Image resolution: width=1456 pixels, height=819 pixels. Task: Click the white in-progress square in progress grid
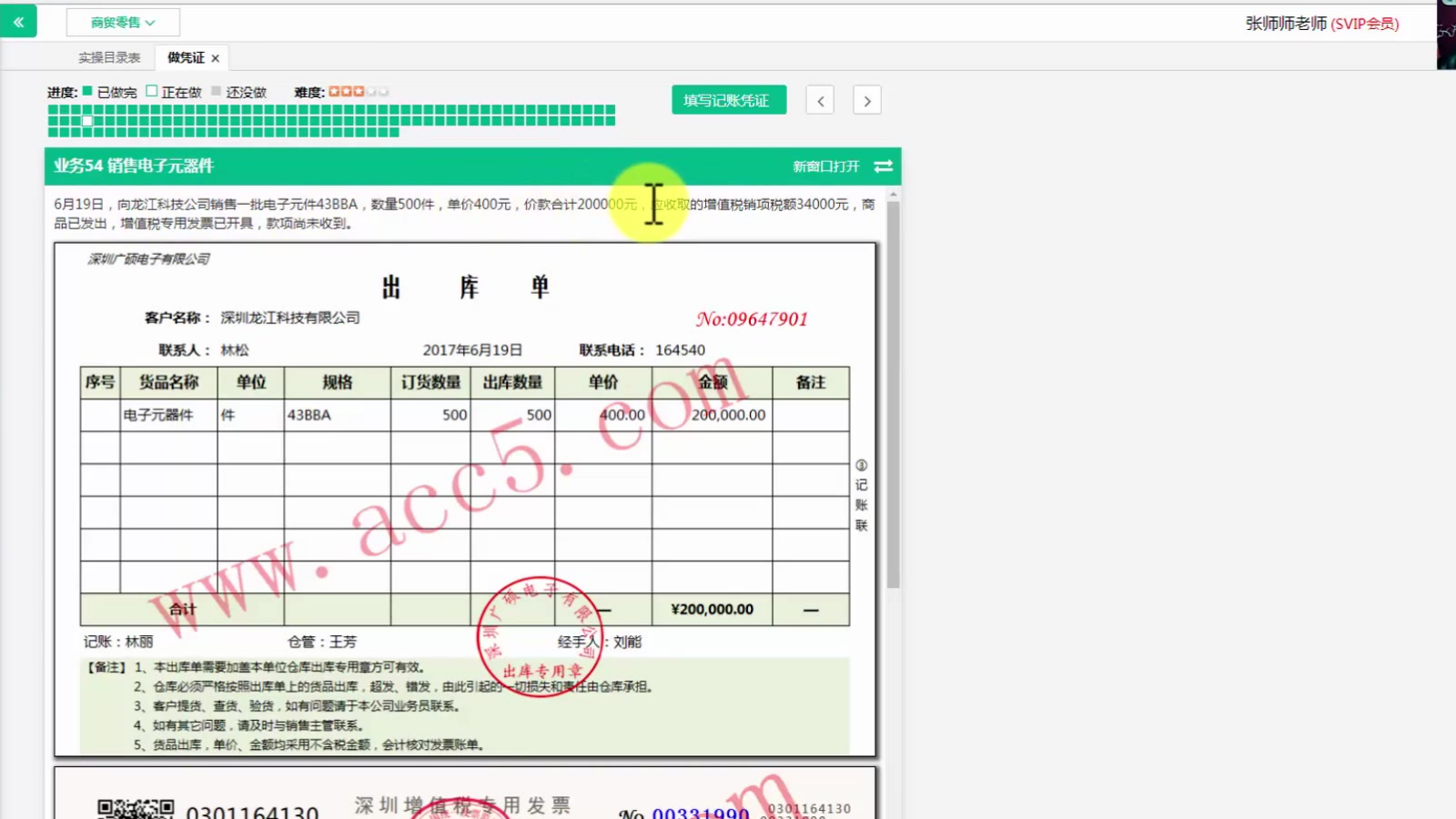(x=87, y=121)
